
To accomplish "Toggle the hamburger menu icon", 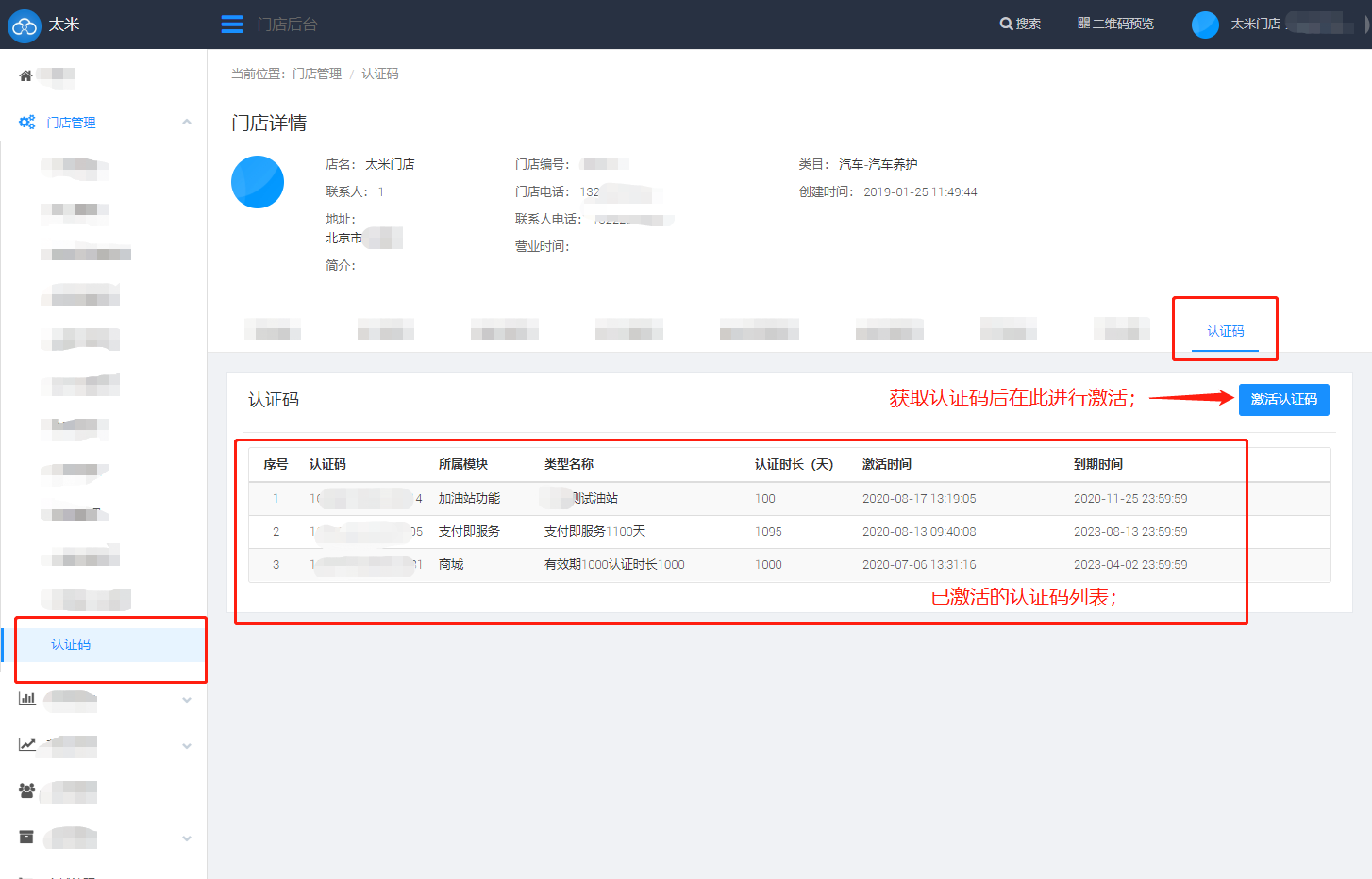I will click(232, 25).
